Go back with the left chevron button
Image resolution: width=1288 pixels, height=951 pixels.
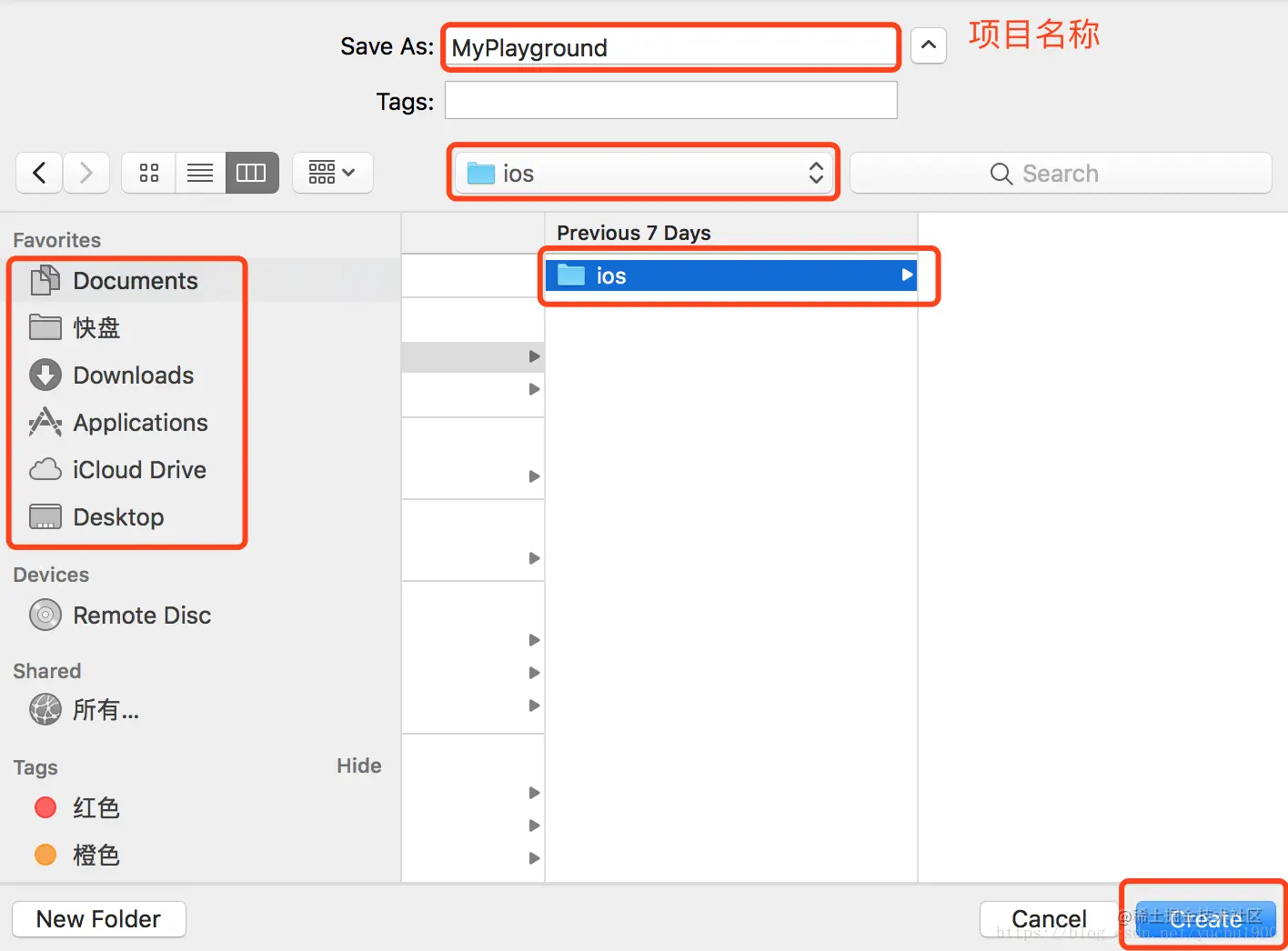pos(39,173)
